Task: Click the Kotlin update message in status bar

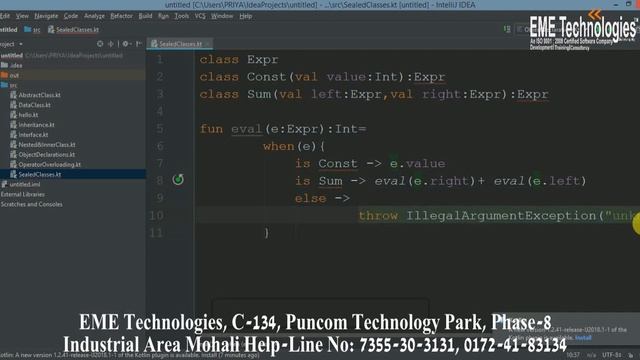Action: pyautogui.click(x=130, y=356)
